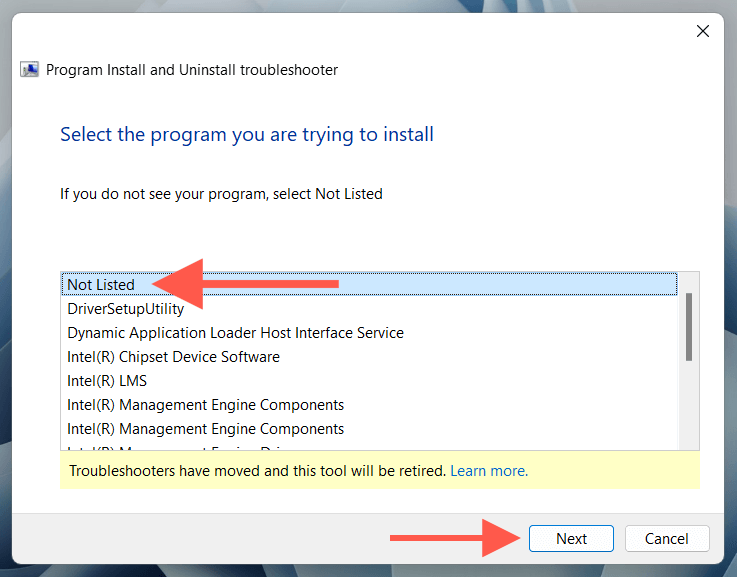
Task: Click the 'Troubleshooters have moved' notice text
Action: pos(257,470)
